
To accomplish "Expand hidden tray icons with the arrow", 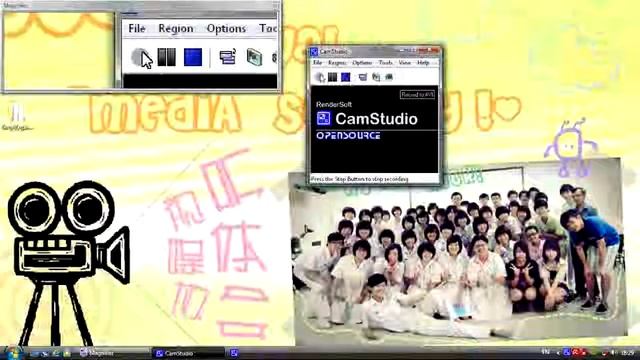I will pyautogui.click(x=558, y=353).
